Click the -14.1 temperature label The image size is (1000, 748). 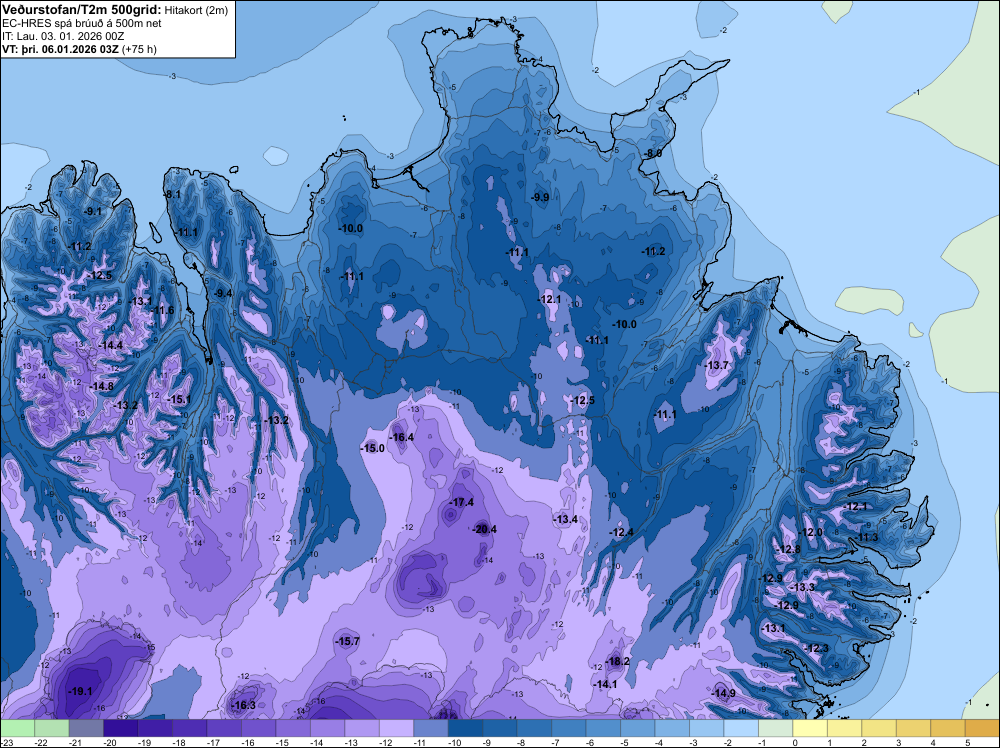[x=606, y=685]
